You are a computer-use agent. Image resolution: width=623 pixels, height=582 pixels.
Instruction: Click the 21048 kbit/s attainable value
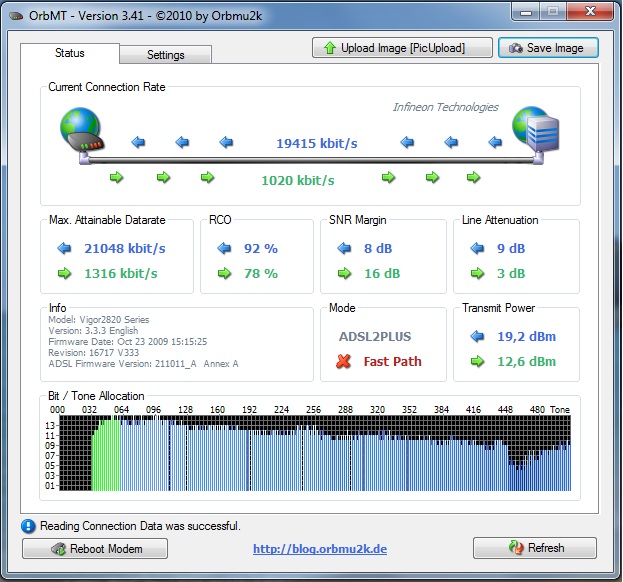coord(125,248)
